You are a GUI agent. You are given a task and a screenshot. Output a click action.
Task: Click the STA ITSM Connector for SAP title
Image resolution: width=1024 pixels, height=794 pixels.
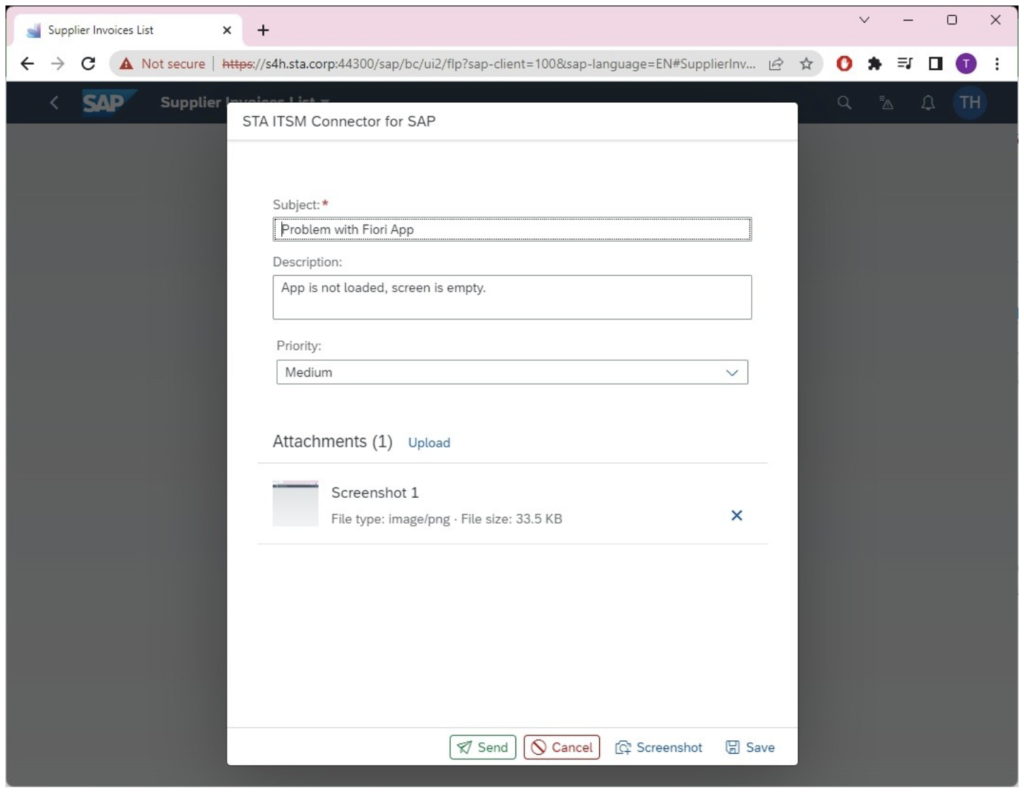coord(339,121)
